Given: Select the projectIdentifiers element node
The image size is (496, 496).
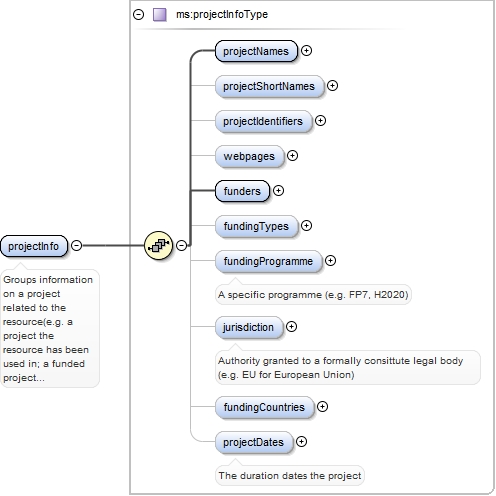Looking at the screenshot, I should point(263,121).
